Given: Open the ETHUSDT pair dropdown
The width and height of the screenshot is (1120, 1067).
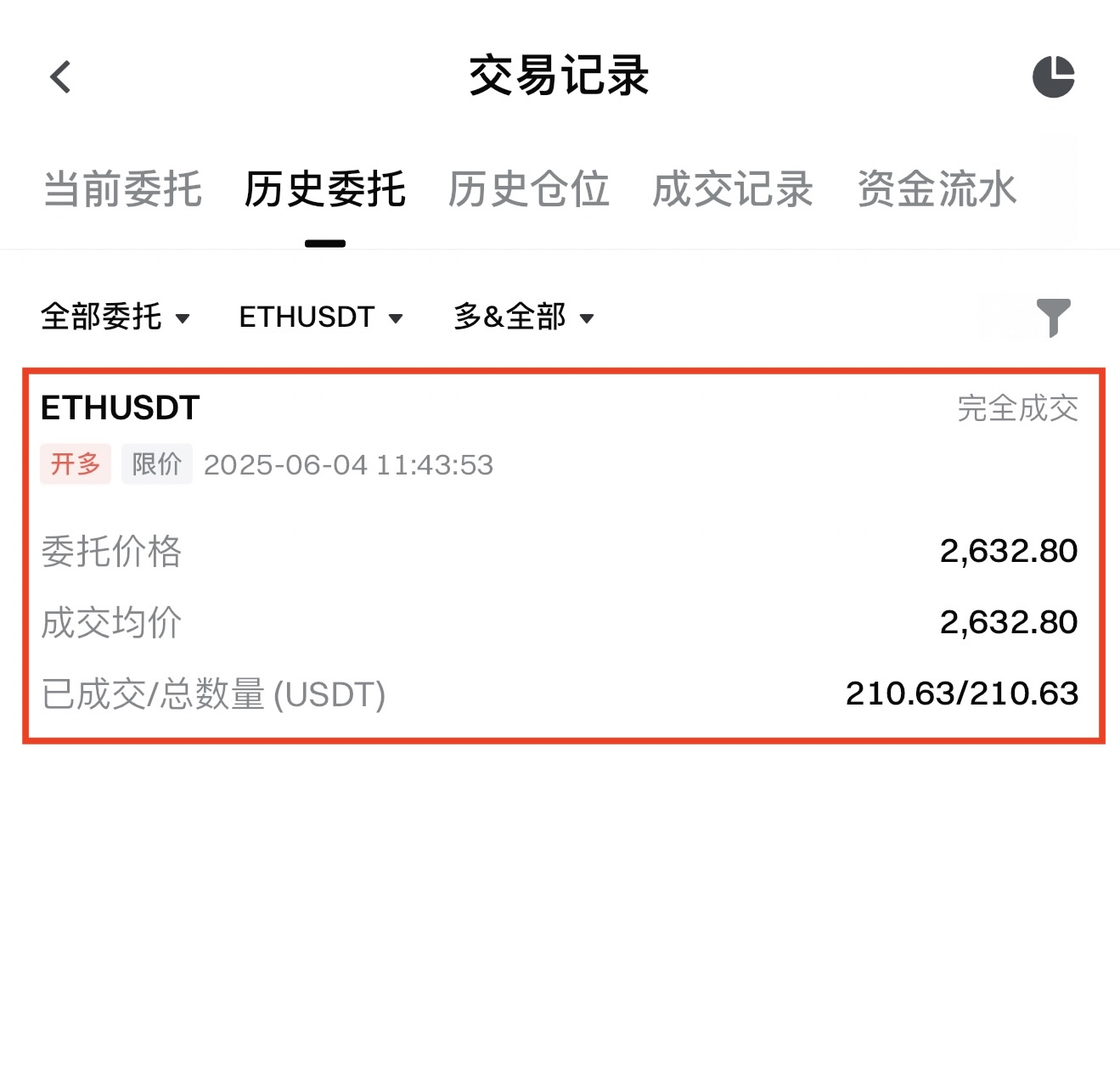Looking at the screenshot, I should [320, 317].
